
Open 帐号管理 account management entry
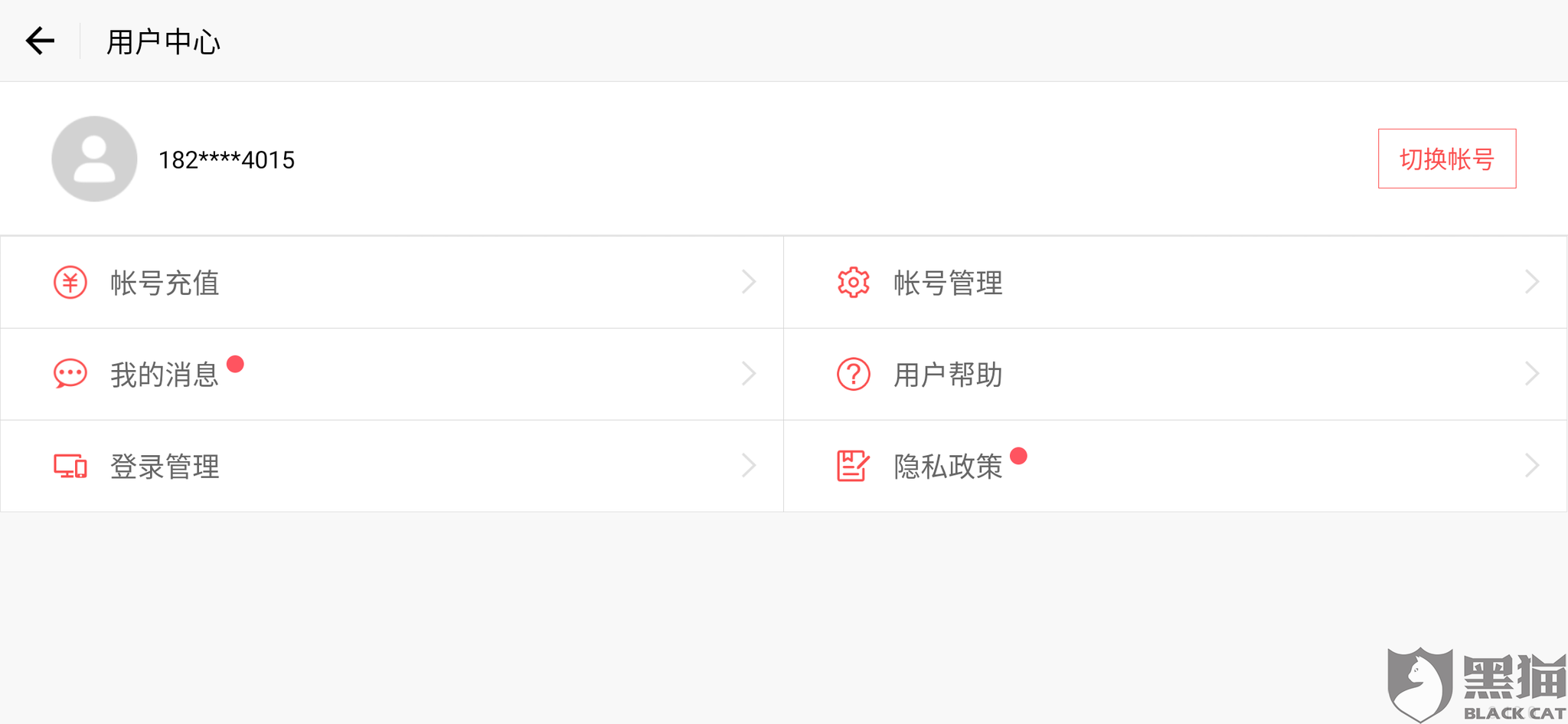[x=948, y=283]
